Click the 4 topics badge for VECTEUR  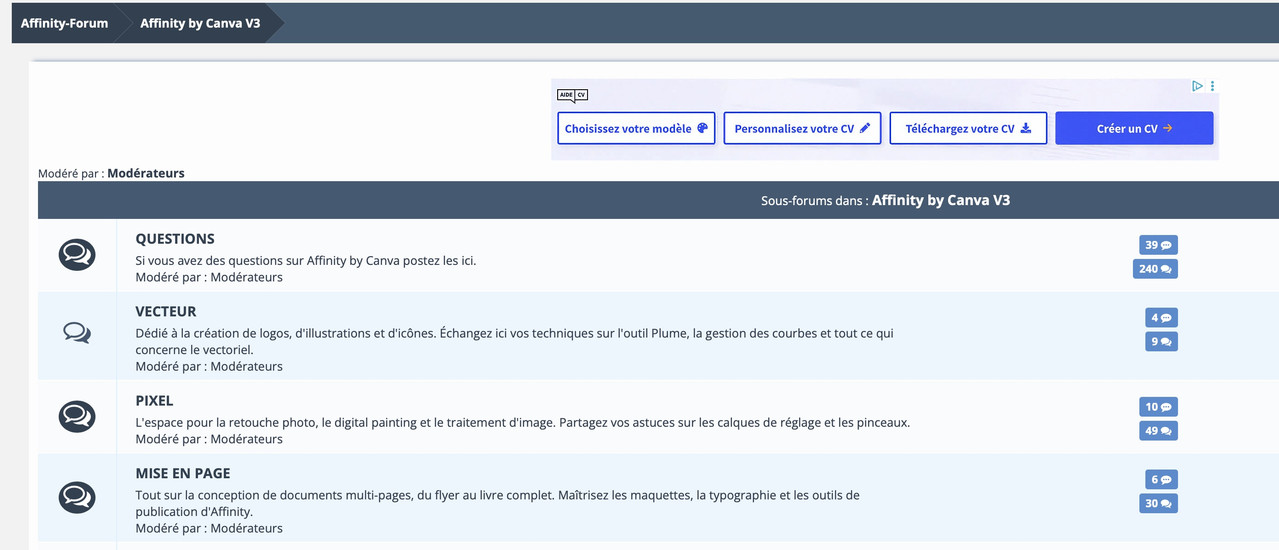tap(1161, 318)
